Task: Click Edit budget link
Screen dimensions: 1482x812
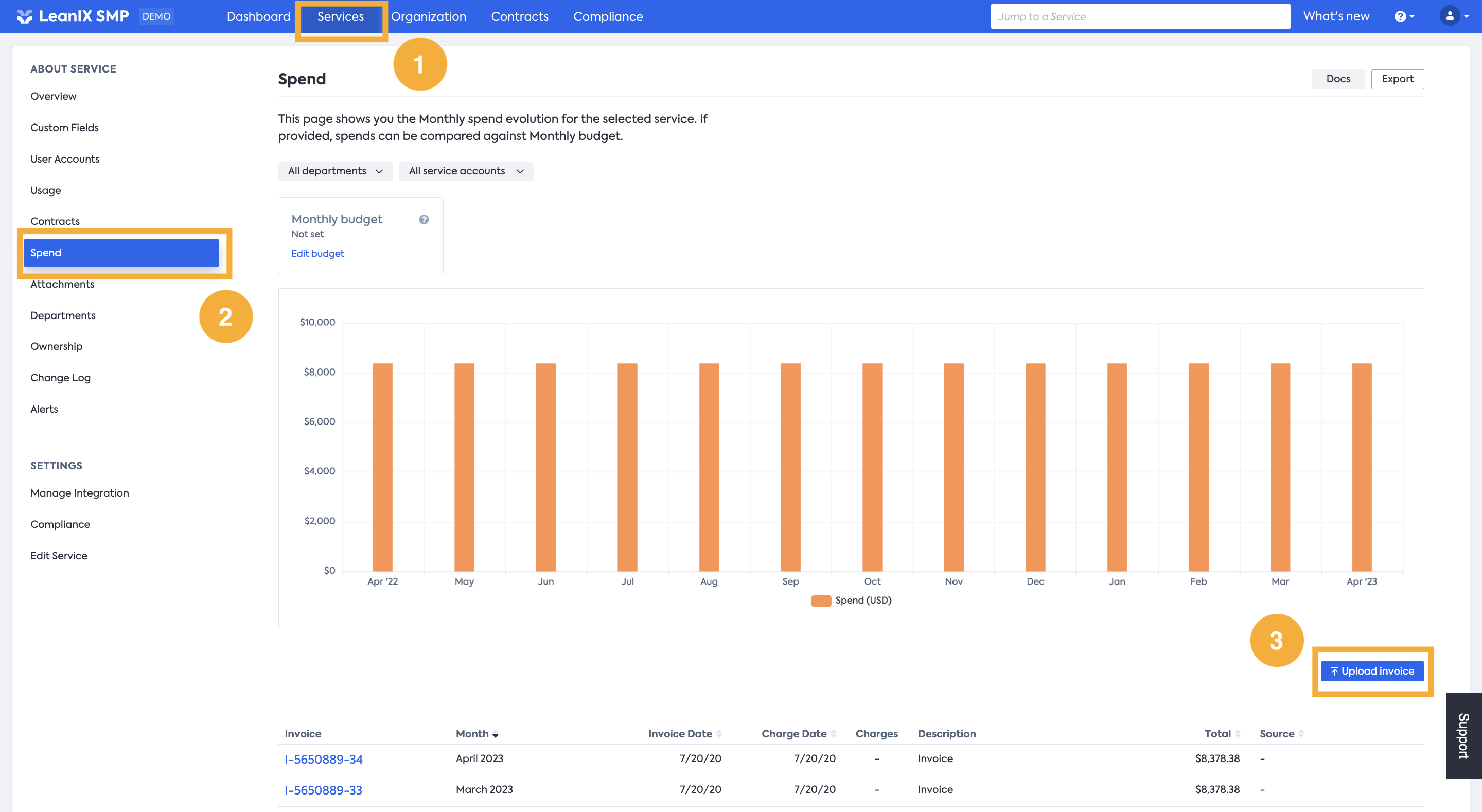Action: [x=317, y=253]
